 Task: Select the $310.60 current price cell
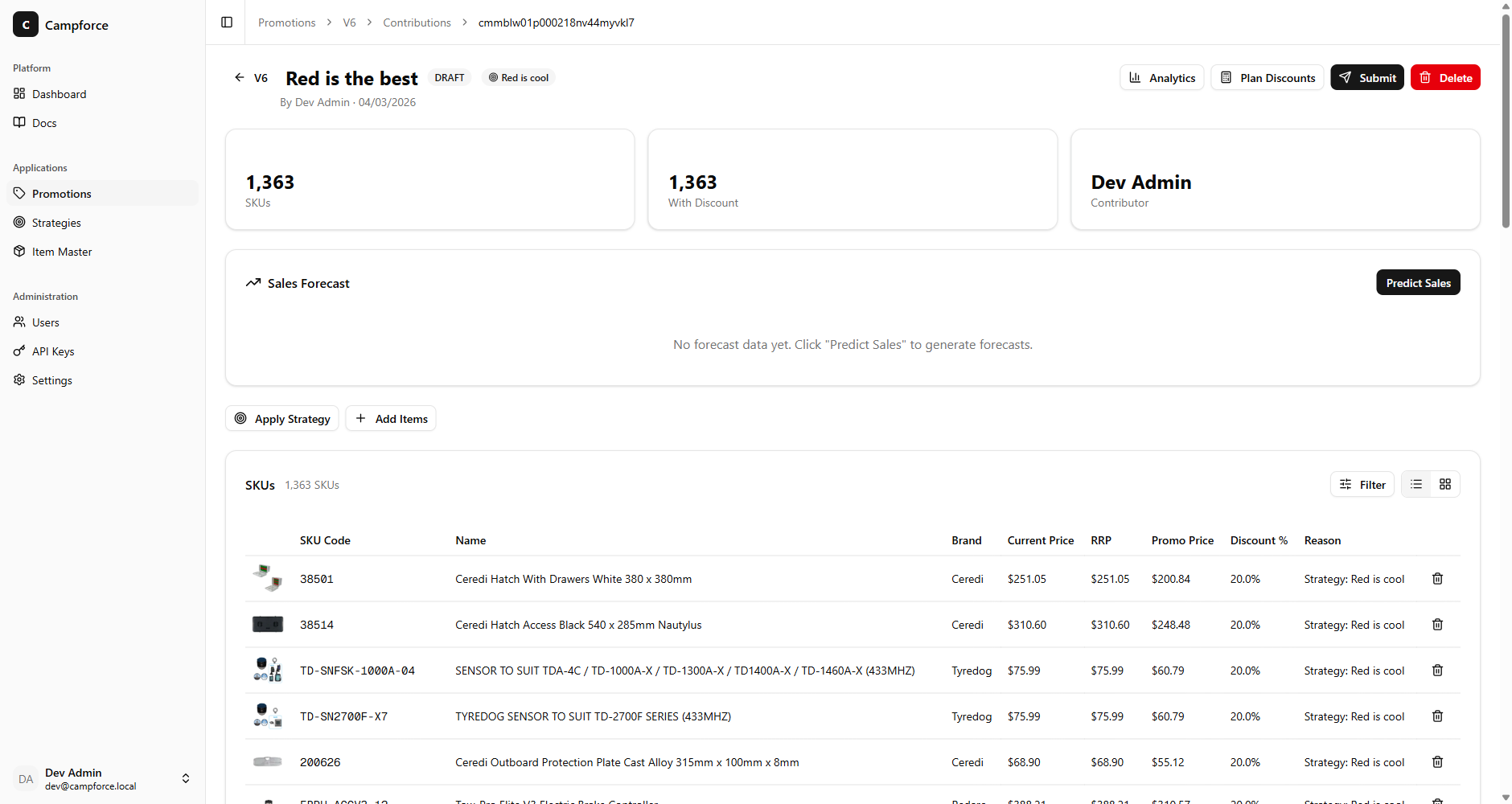point(1027,625)
